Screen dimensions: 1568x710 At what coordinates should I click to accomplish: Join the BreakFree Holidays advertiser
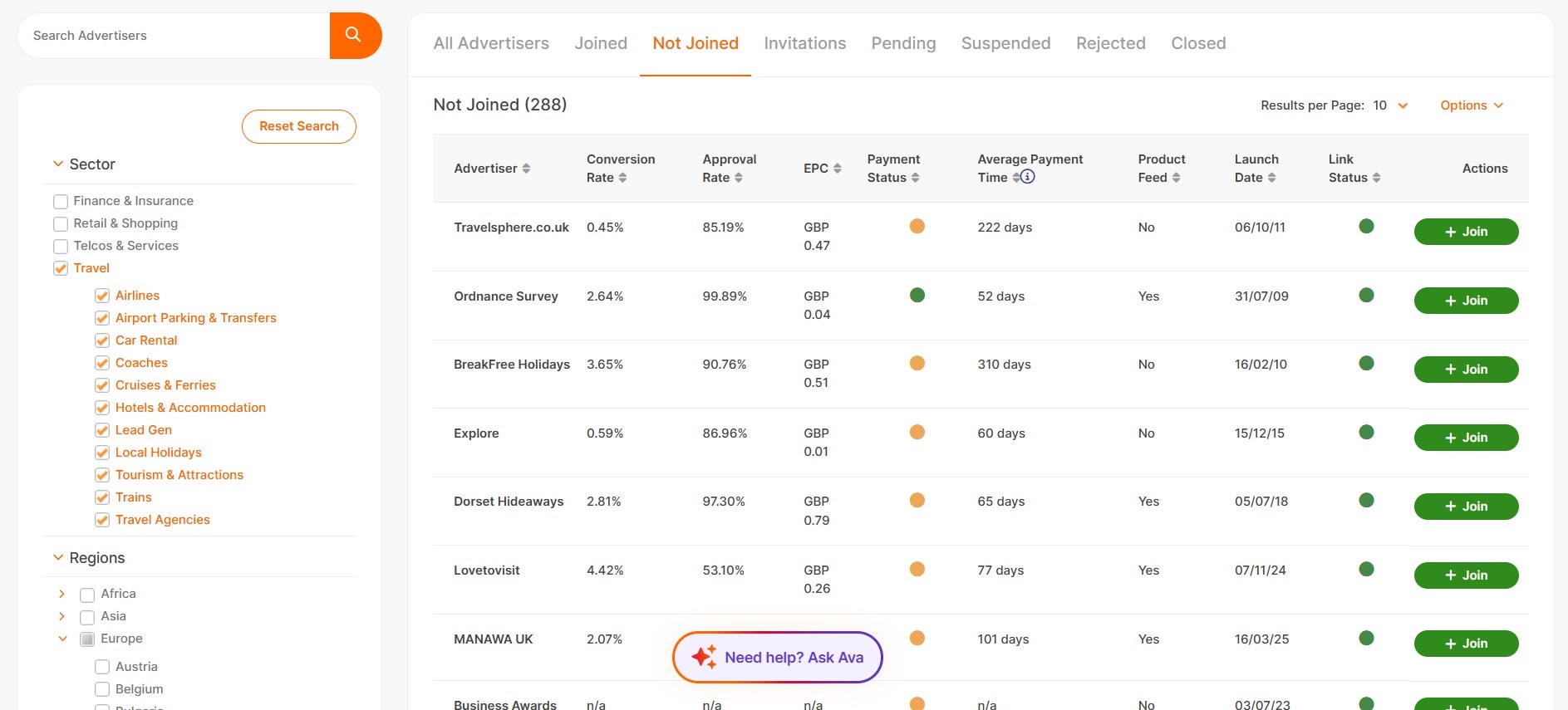point(1467,370)
